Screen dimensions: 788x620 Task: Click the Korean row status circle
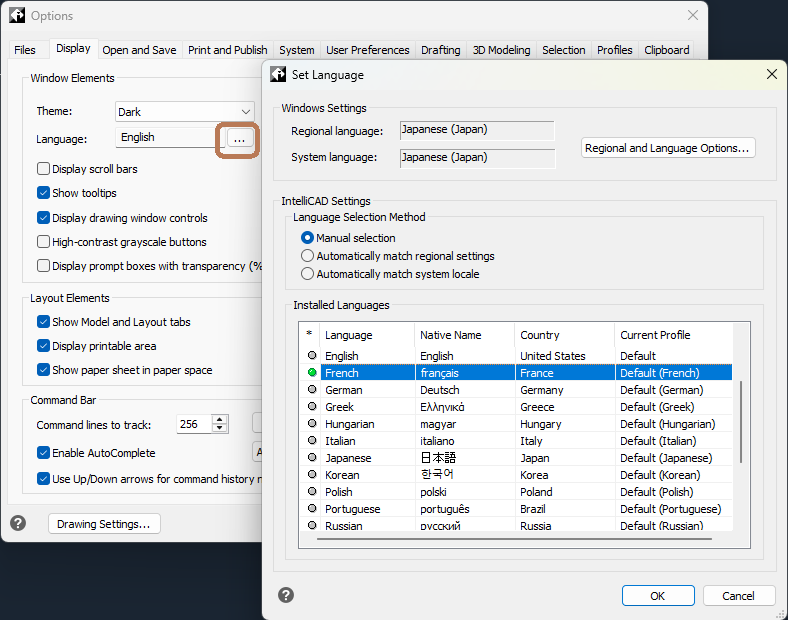point(312,474)
